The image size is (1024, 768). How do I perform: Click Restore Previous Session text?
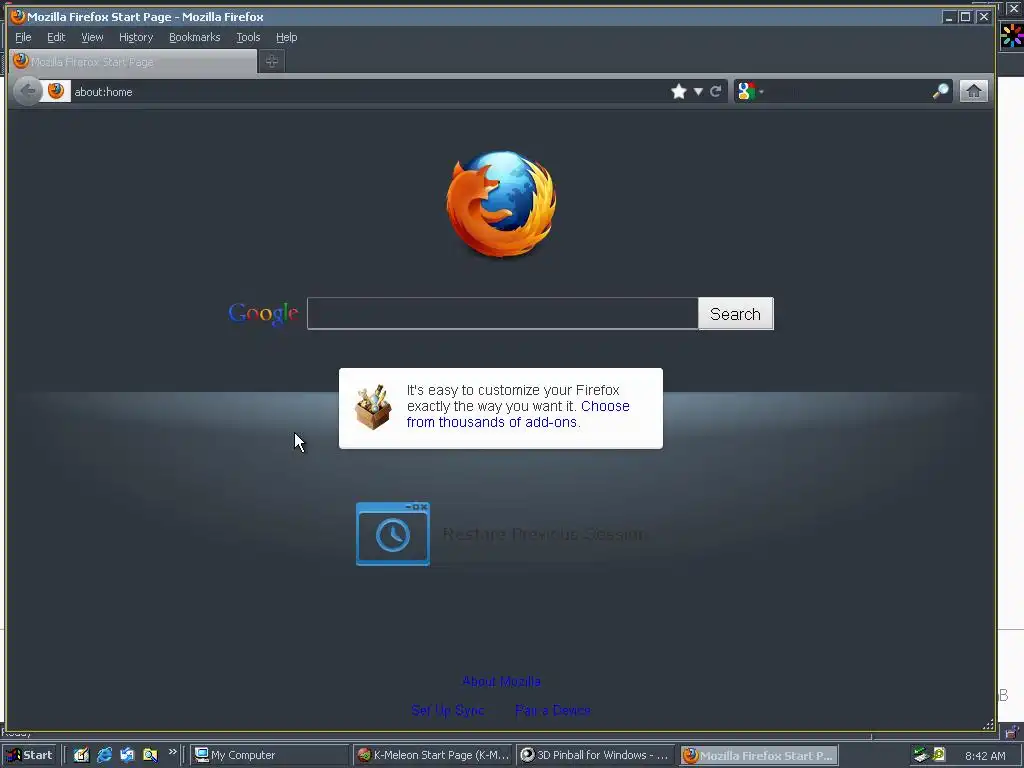(545, 534)
